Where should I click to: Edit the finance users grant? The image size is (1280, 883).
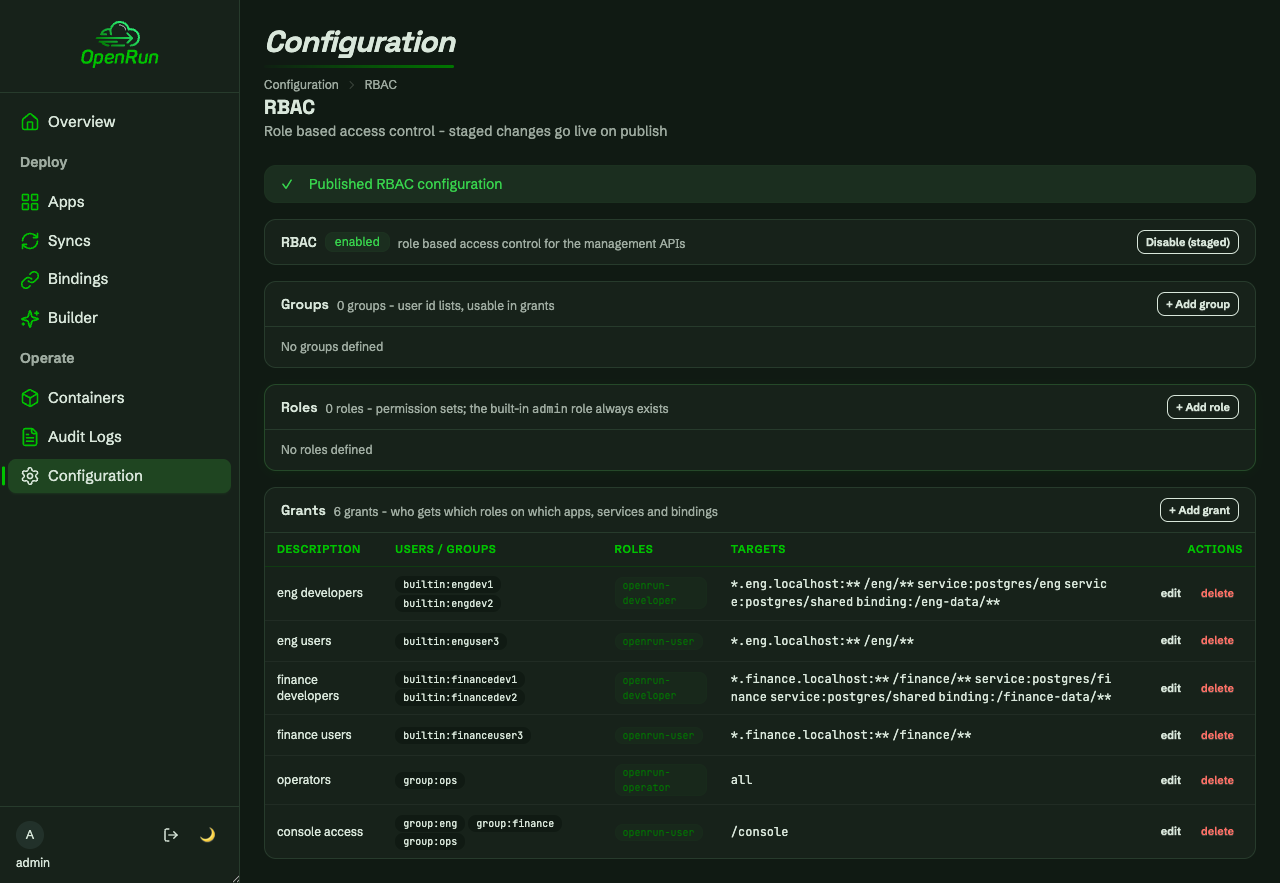tap(1171, 735)
